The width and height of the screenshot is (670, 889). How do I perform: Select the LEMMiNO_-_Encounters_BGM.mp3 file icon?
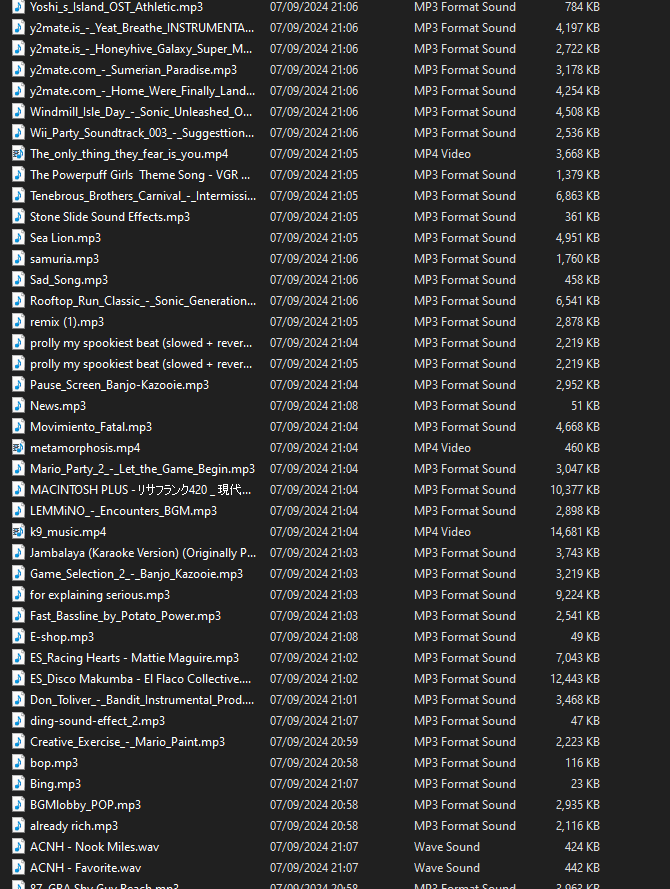coord(18,510)
